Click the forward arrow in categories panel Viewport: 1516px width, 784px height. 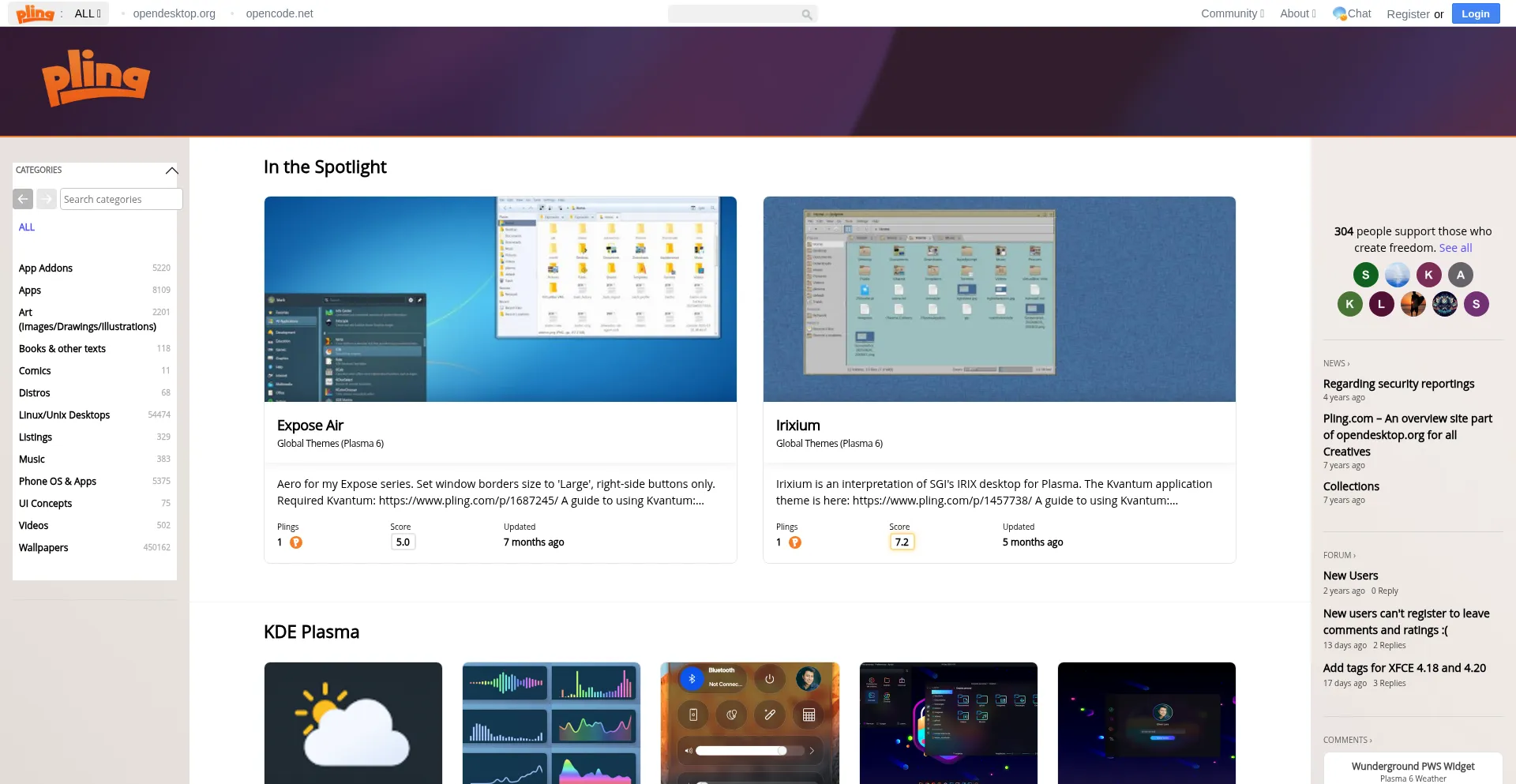click(x=47, y=199)
